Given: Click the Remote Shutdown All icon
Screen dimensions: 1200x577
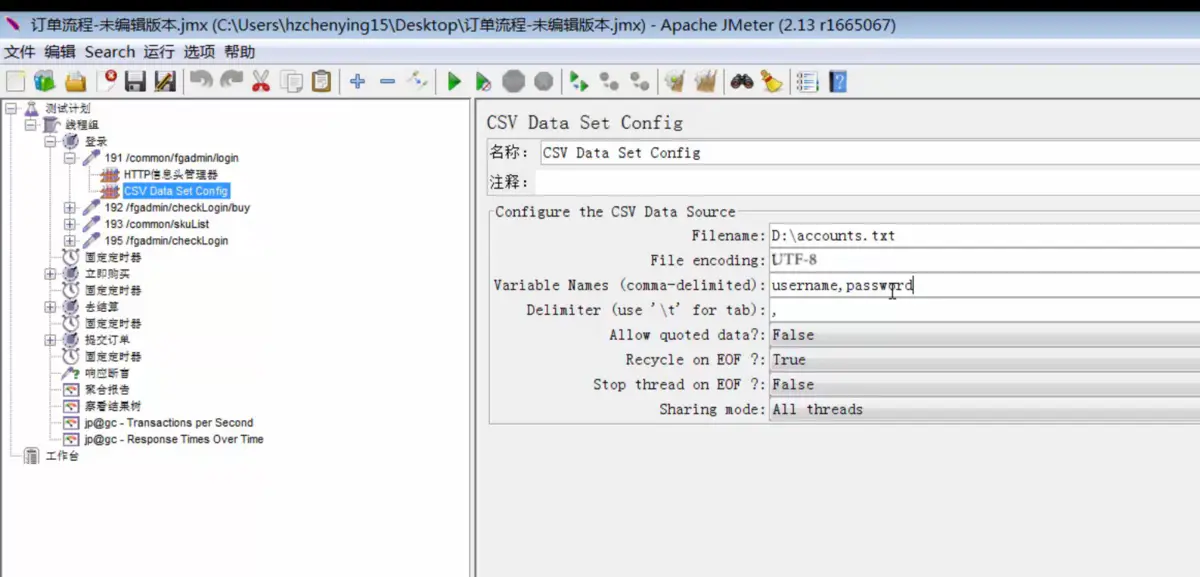Looking at the screenshot, I should [639, 81].
